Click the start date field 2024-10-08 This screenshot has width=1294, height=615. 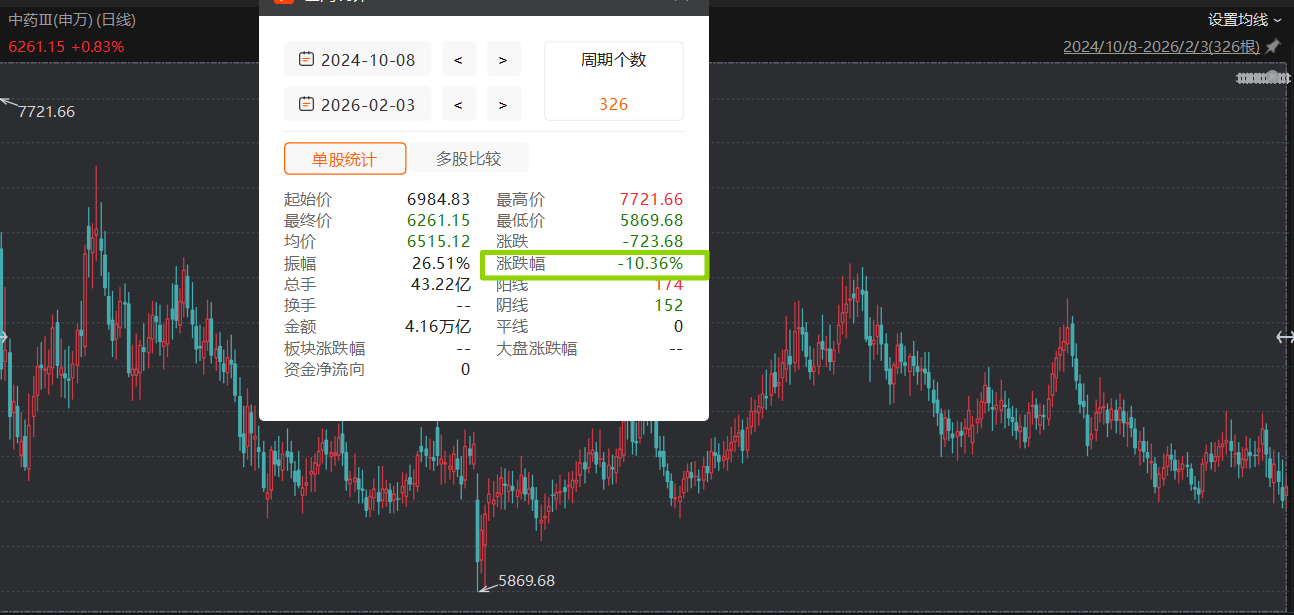coord(367,60)
